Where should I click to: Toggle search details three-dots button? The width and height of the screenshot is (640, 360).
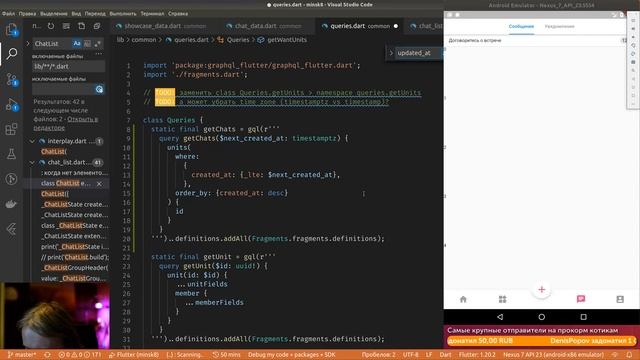point(99,54)
